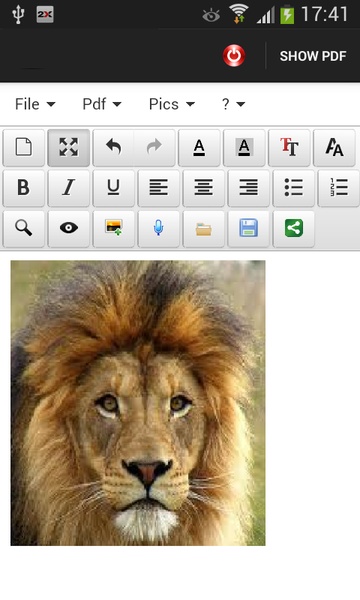Insert a numbered list

pyautogui.click(x=339, y=188)
